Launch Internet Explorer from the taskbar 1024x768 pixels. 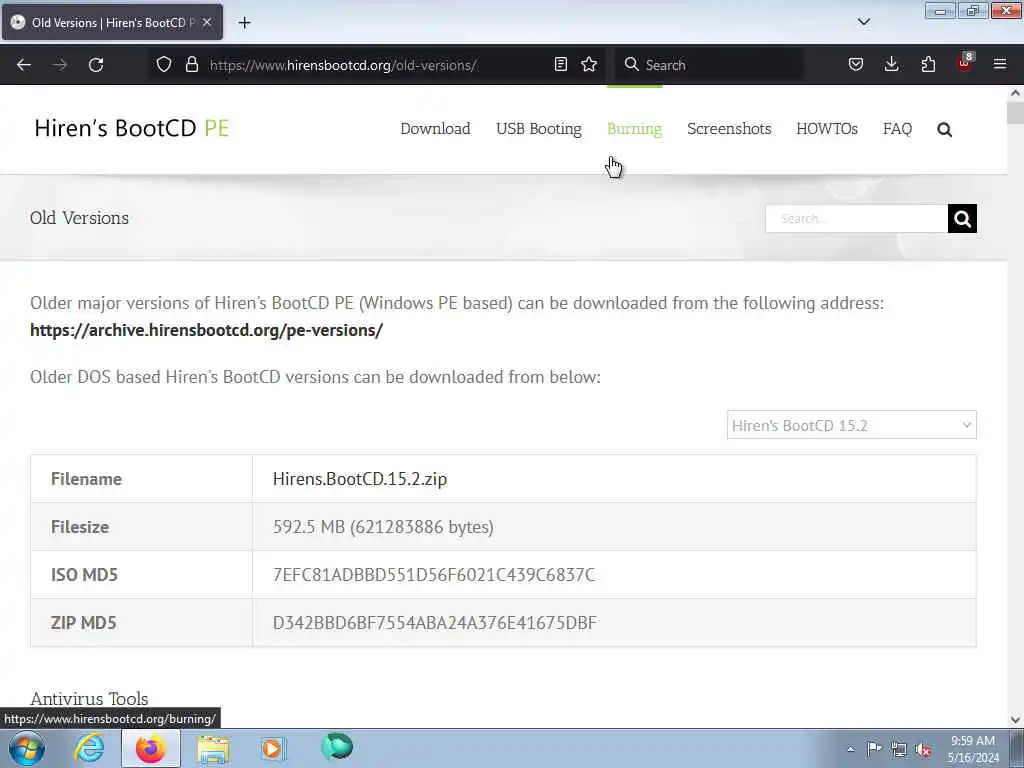89,748
